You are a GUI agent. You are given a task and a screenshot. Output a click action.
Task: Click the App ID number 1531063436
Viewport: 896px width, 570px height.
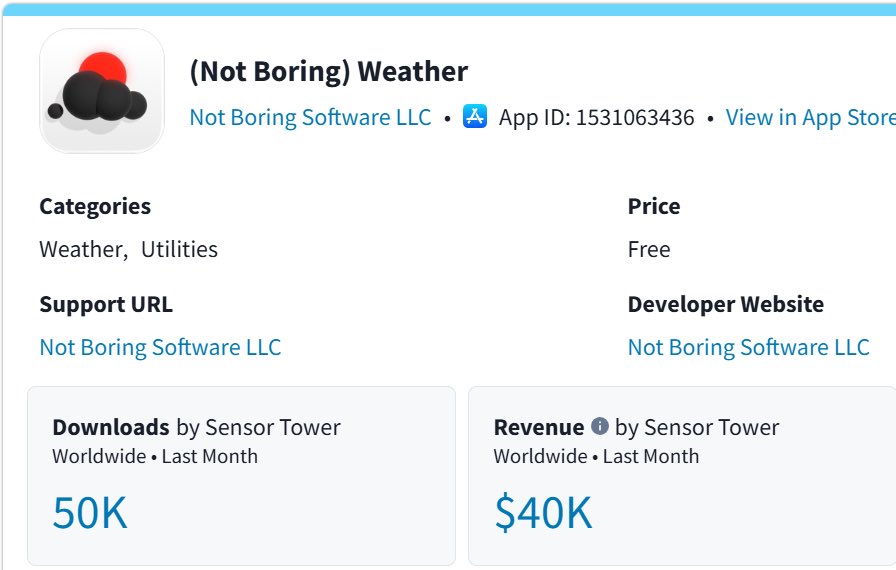tap(635, 117)
